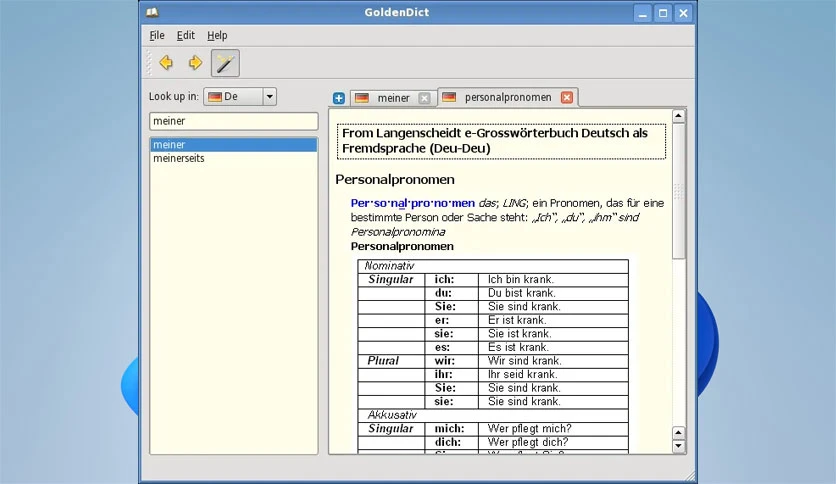836x484 pixels.
Task: Click the 'Du bist krank.' table cell
Action: (x=553, y=293)
